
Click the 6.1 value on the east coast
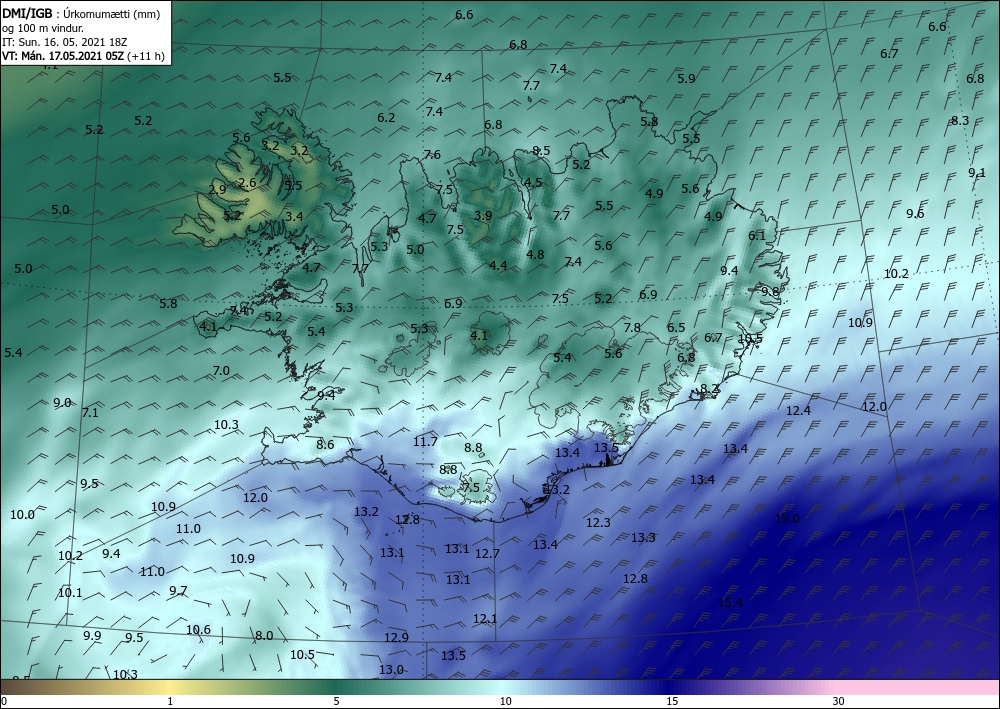click(x=756, y=235)
